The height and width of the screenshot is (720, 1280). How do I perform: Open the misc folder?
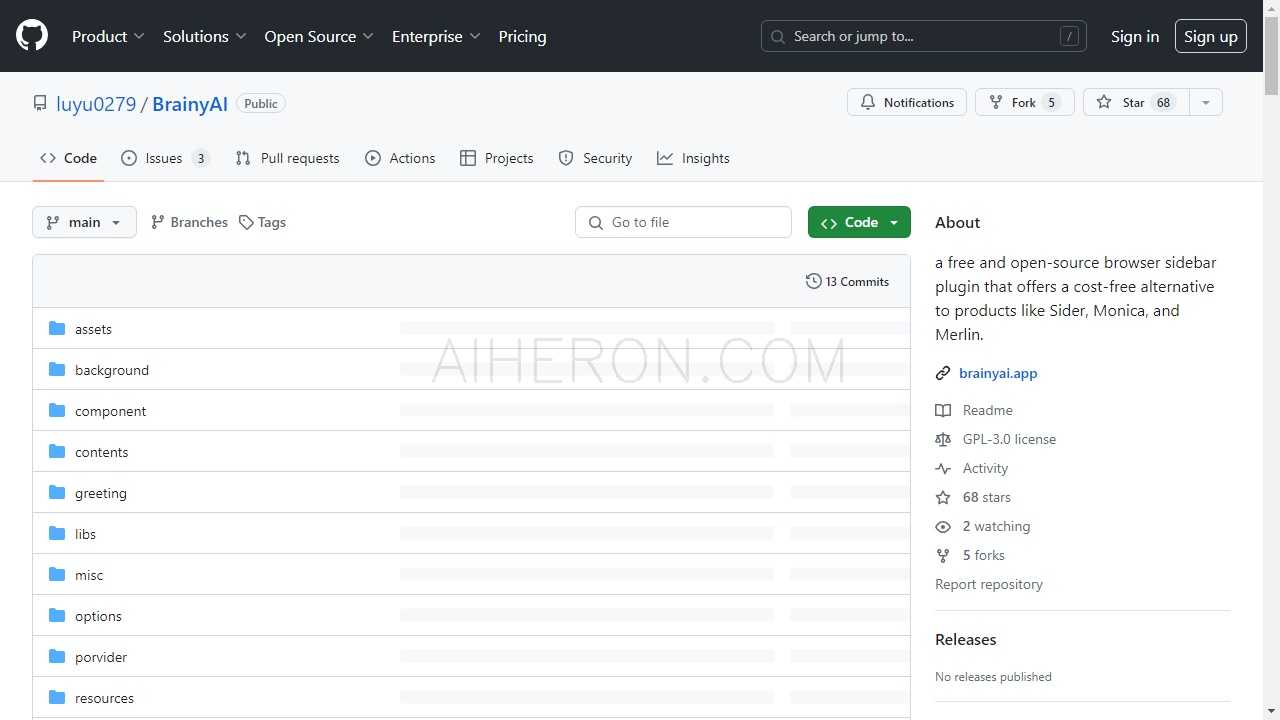click(x=89, y=575)
